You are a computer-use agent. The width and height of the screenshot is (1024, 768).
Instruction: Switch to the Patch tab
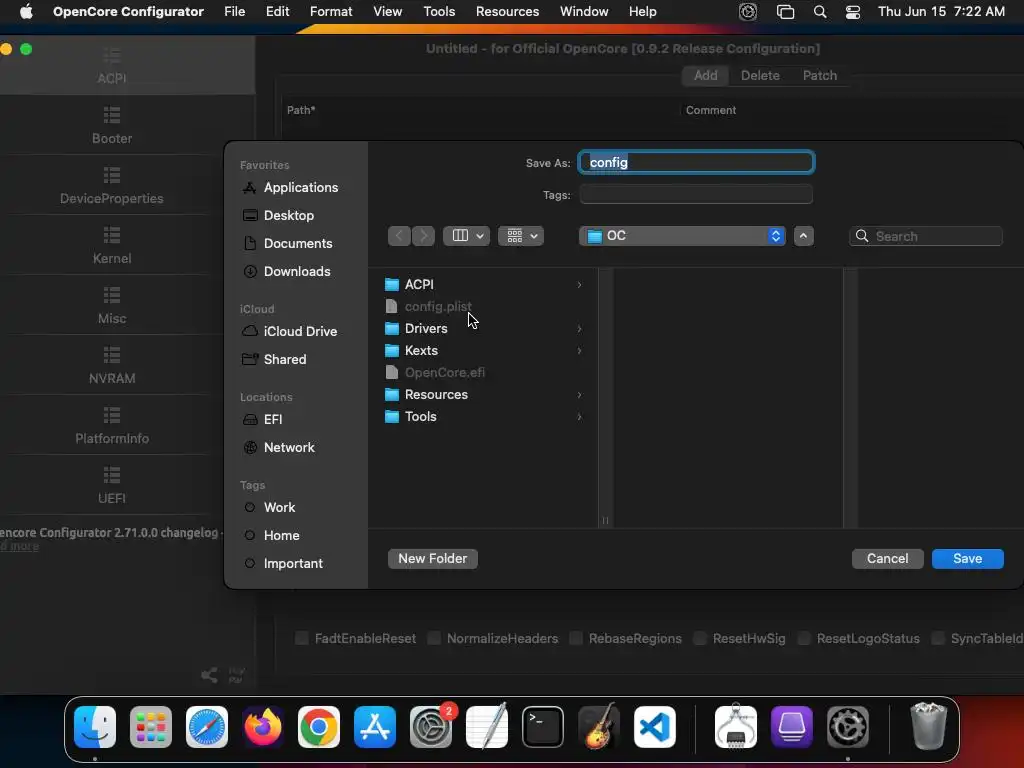(820, 75)
